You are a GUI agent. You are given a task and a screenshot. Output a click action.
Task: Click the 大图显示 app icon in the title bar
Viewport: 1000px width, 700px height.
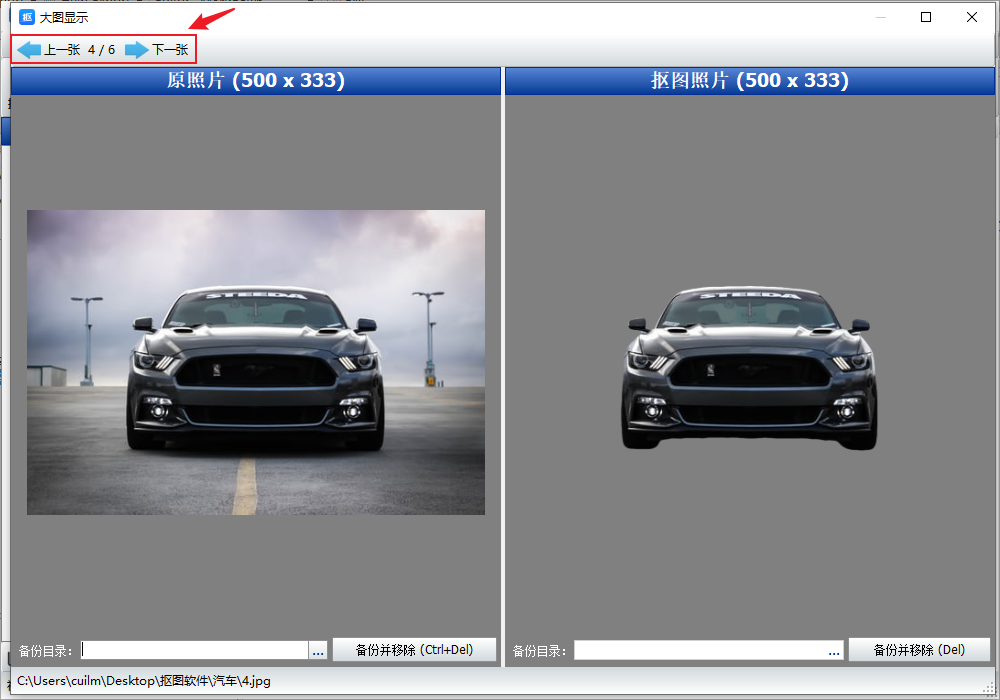point(28,17)
